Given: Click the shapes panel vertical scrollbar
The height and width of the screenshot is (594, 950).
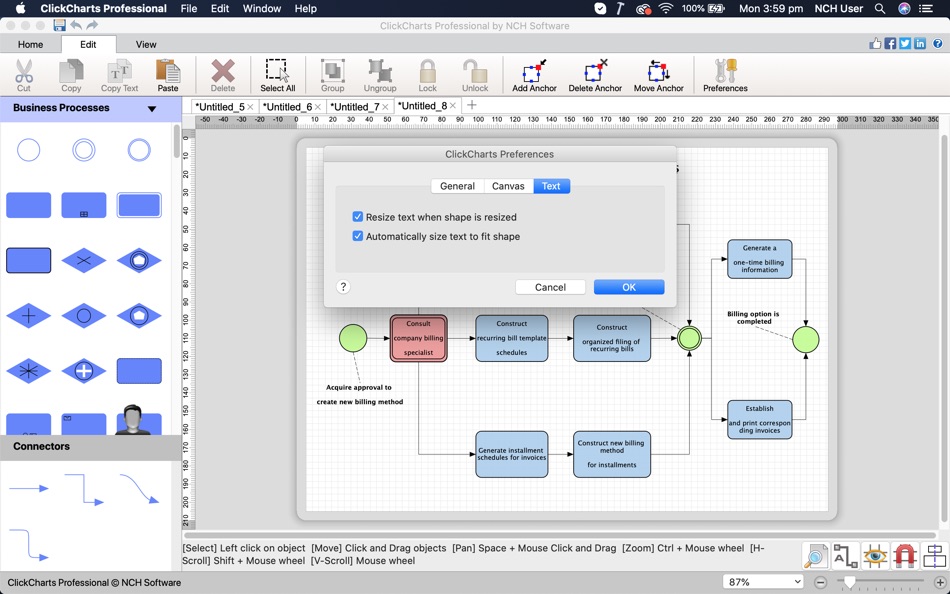Looking at the screenshot, I should pos(177,141).
